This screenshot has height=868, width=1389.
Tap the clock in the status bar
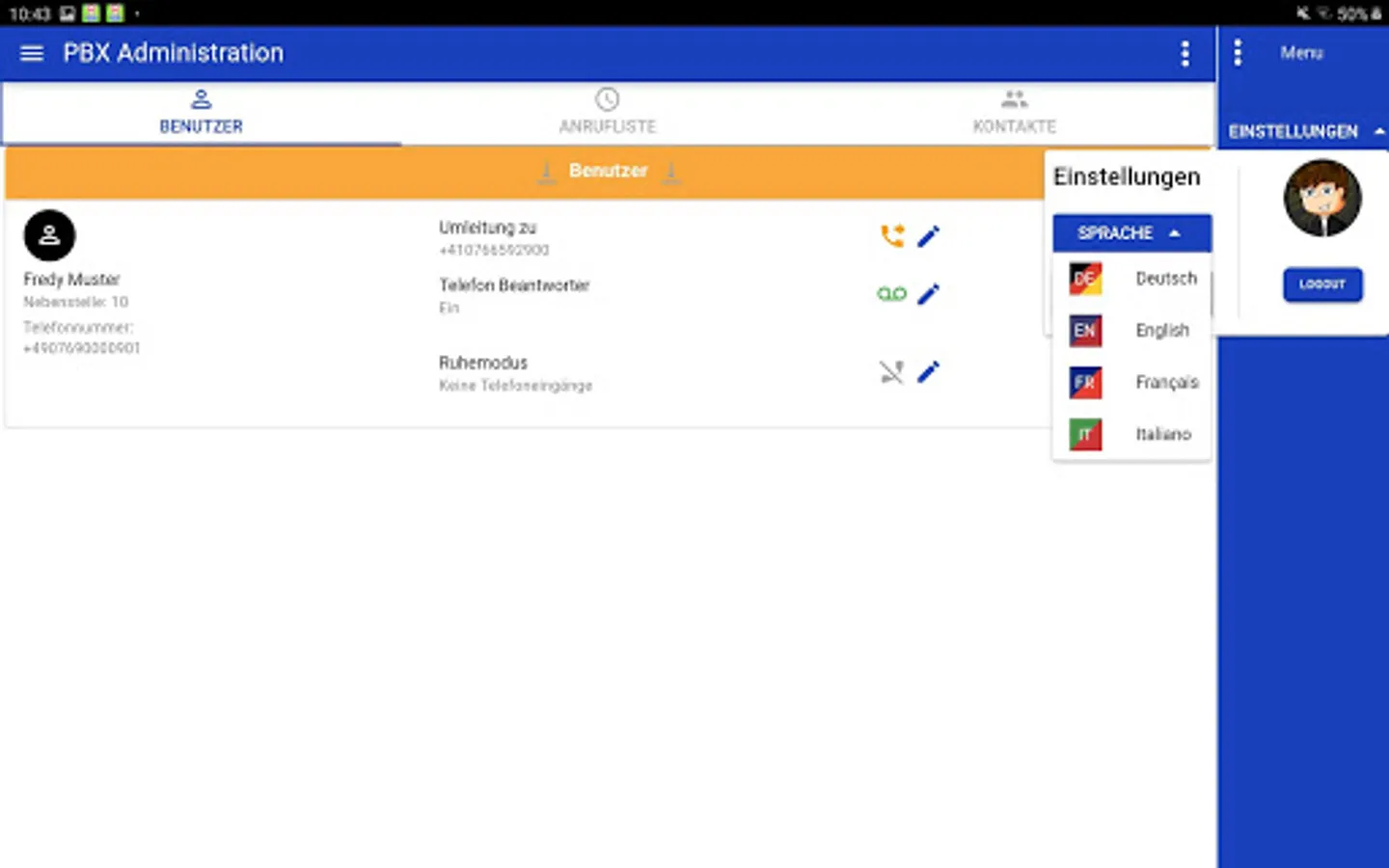point(29,14)
